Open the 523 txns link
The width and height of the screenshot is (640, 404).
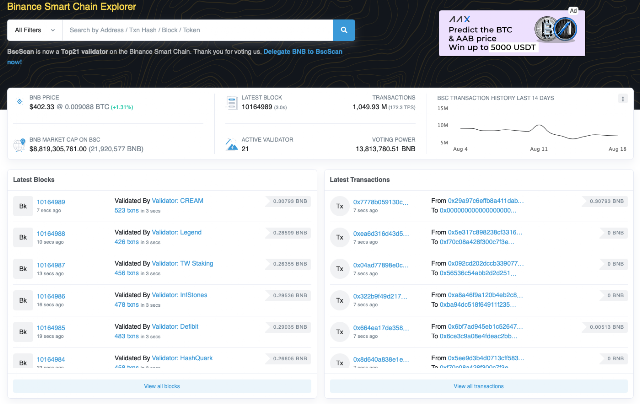click(127, 211)
